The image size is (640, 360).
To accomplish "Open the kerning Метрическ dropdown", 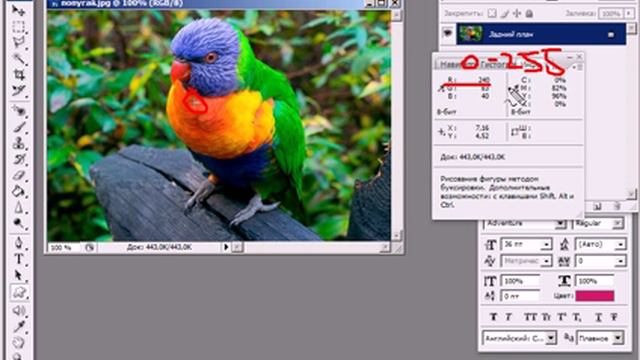I will pos(547,261).
